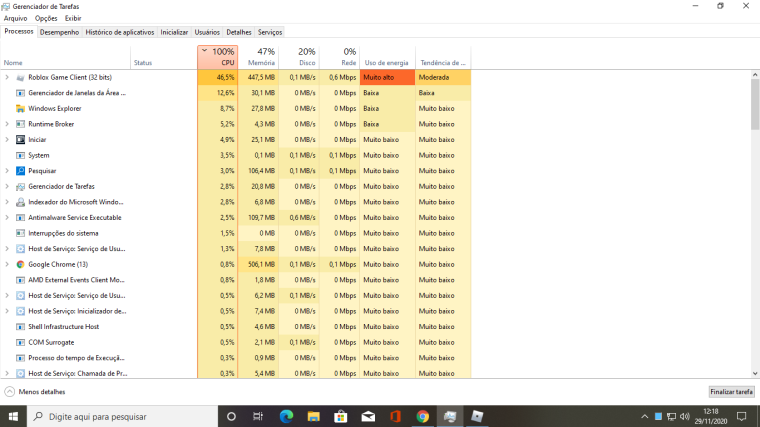Screen dimensions: 760x427
Task: Open the Exibir menu
Action: (x=73, y=18)
